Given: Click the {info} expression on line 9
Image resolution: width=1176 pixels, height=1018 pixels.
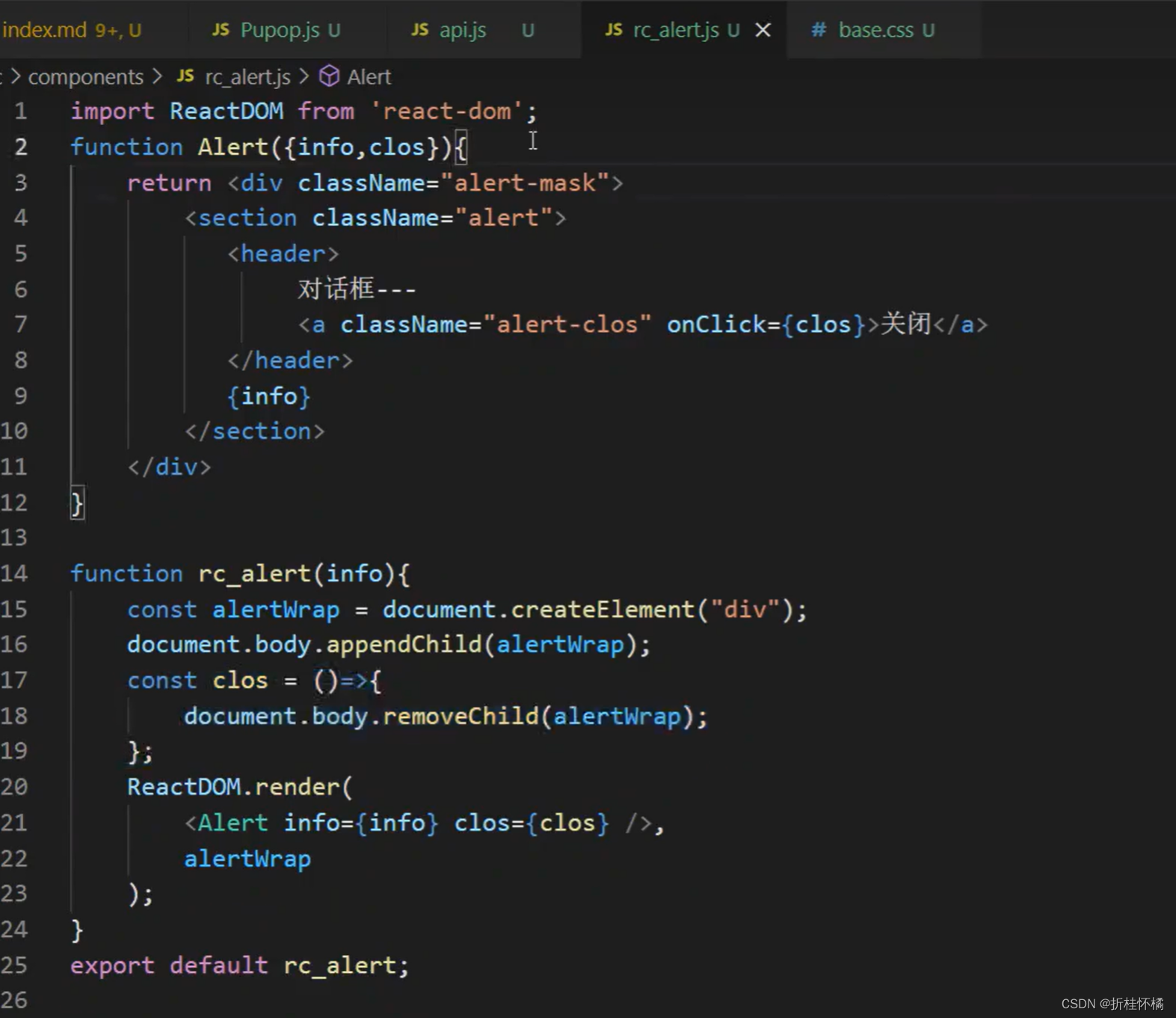Looking at the screenshot, I should (x=268, y=396).
